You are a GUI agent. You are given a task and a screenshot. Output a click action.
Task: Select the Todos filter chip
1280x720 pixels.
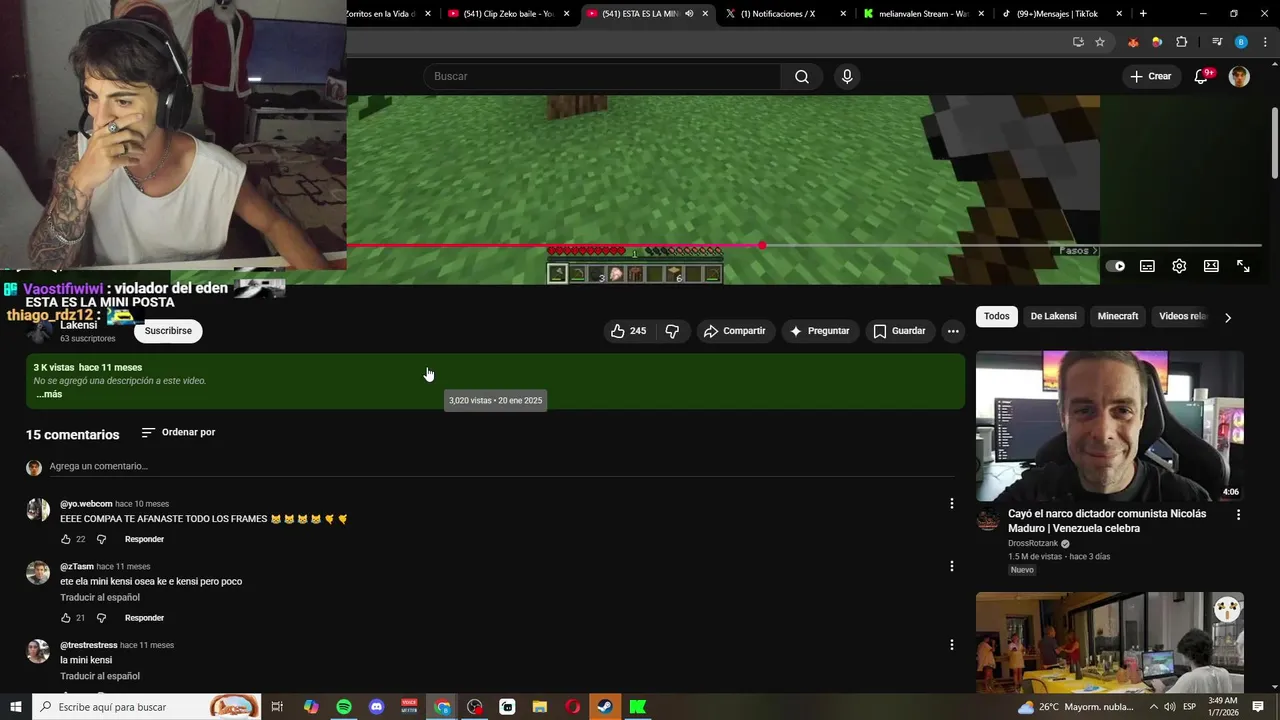(x=997, y=317)
